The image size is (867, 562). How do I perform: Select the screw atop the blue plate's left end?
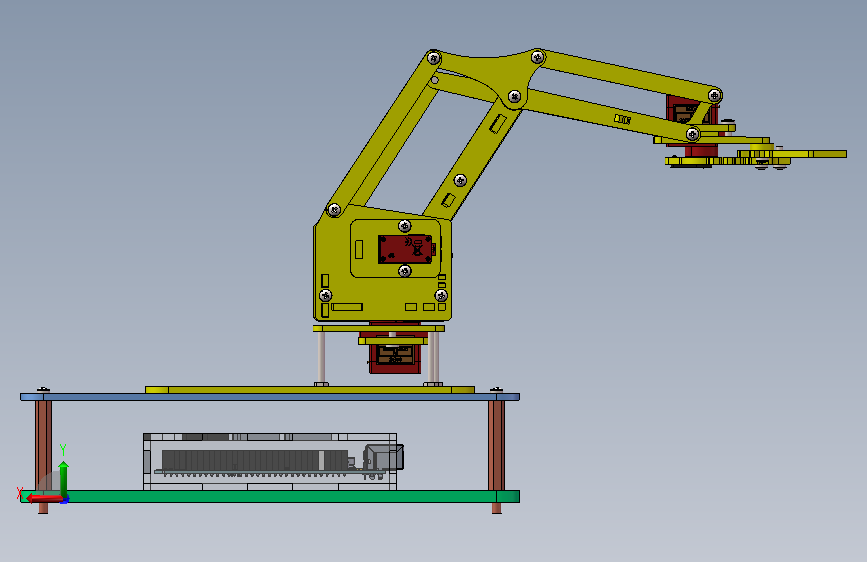point(43,390)
